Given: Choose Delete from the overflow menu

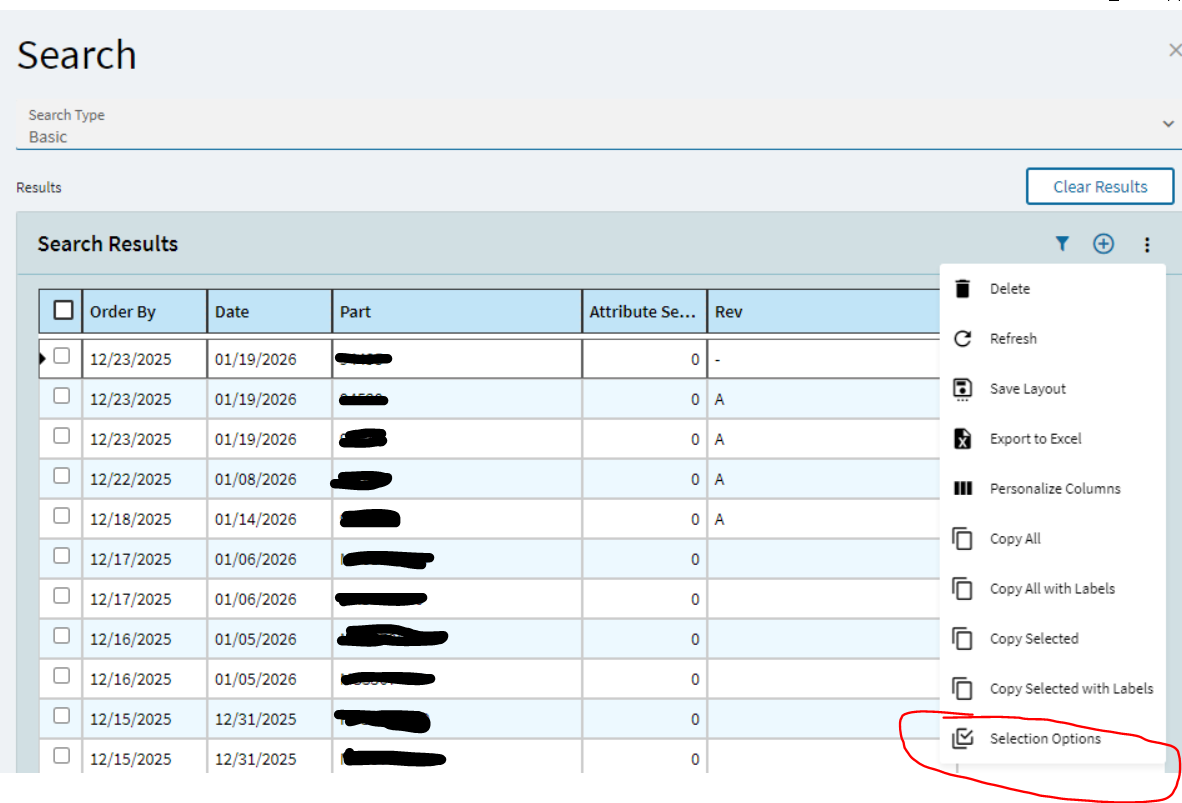Looking at the screenshot, I should pos(1053,289).
